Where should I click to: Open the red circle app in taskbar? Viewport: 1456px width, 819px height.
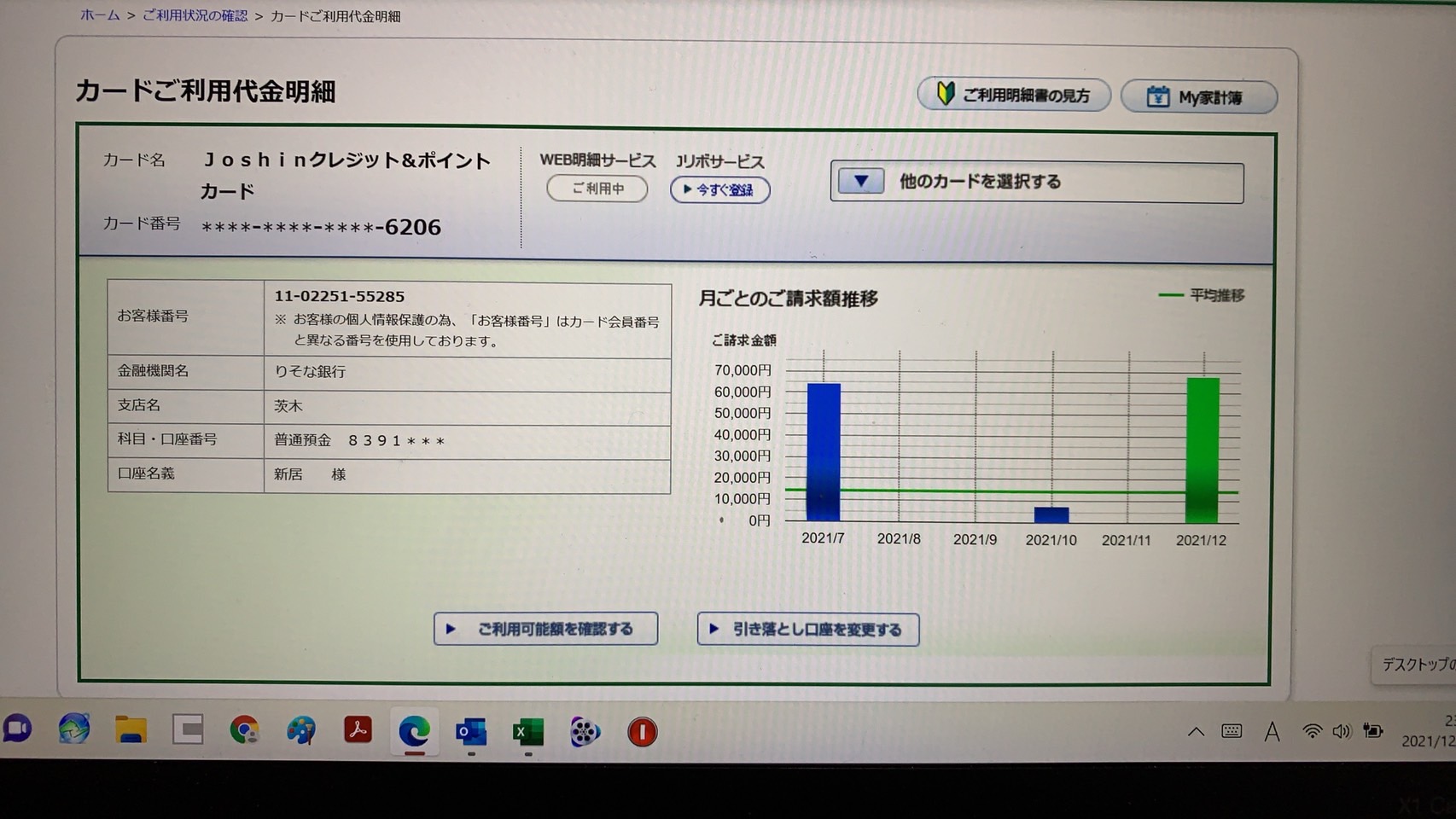(642, 732)
